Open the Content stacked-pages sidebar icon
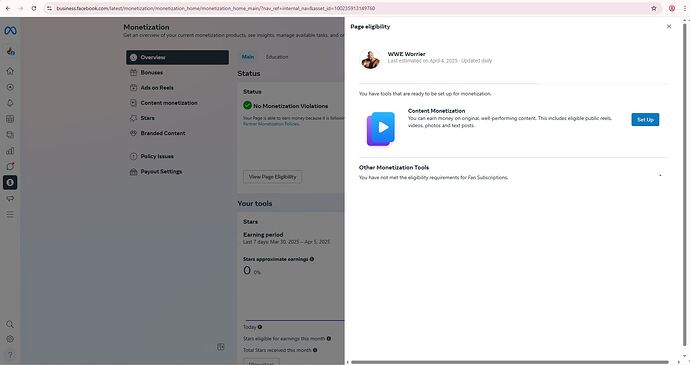Image resolution: width=690 pixels, height=365 pixels. click(10, 135)
